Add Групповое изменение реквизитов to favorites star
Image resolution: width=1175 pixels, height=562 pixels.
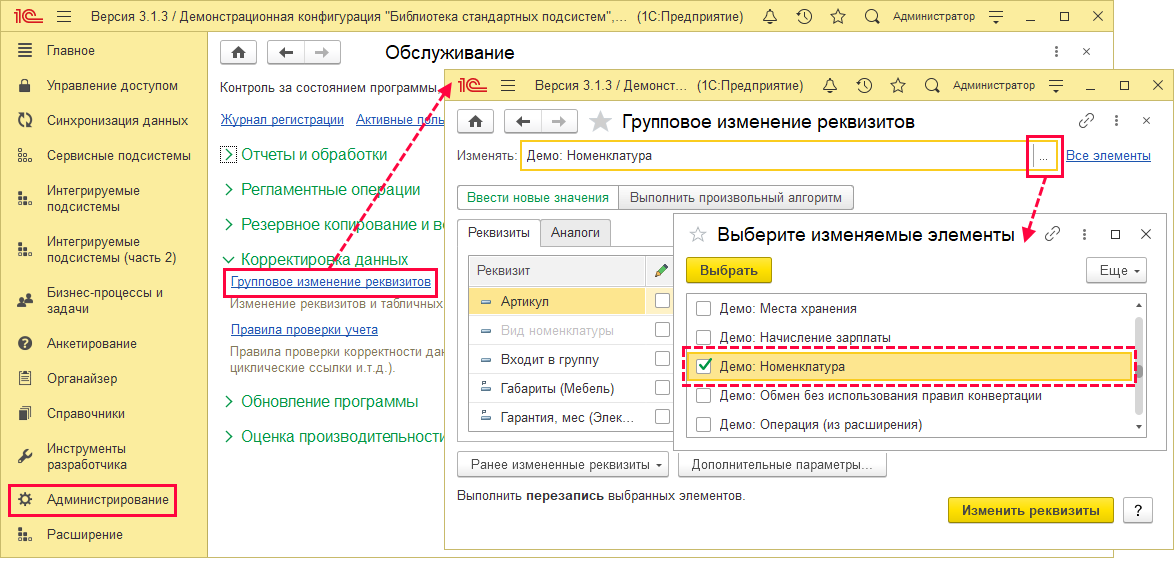600,121
